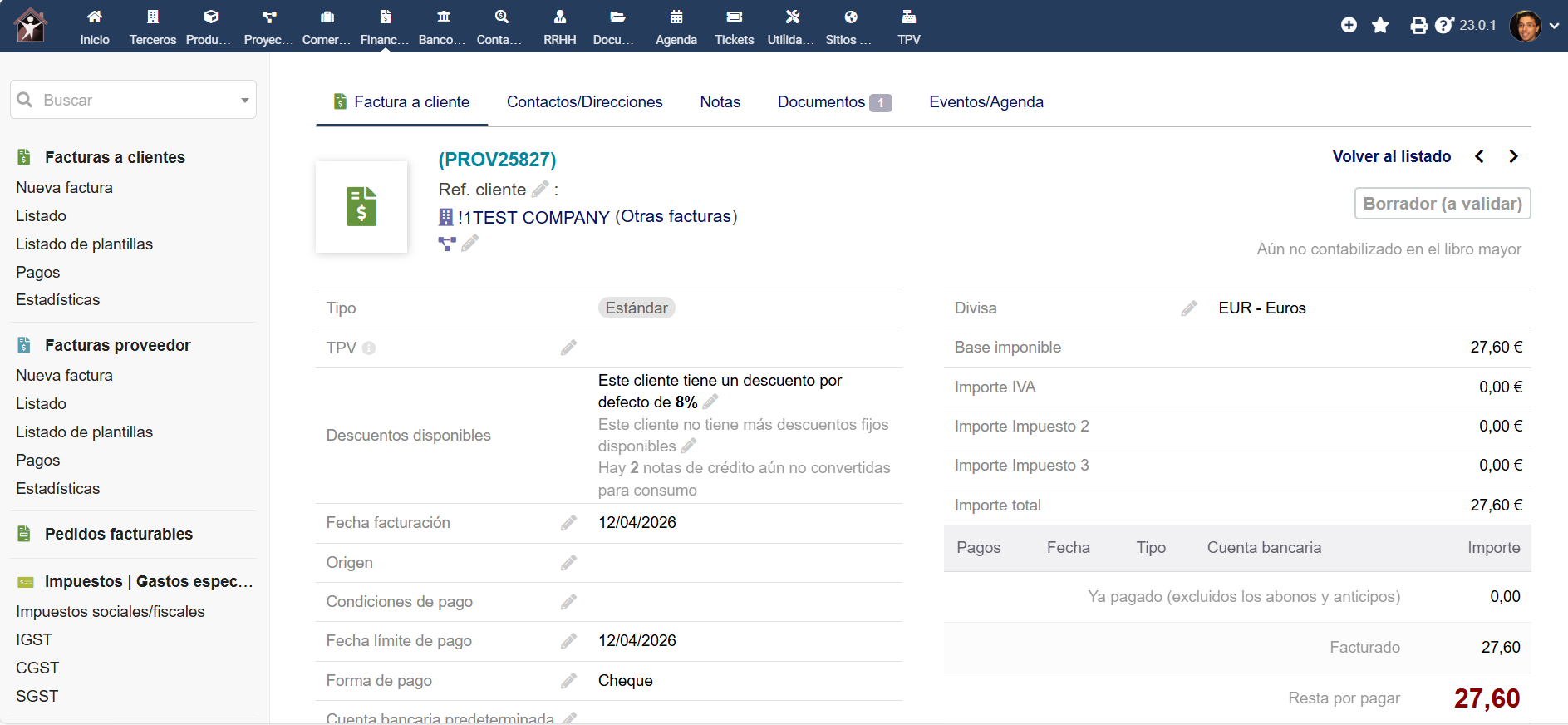1568x725 pixels.
Task: Open Facturas a clientes sidebar heading
Action: [115, 157]
